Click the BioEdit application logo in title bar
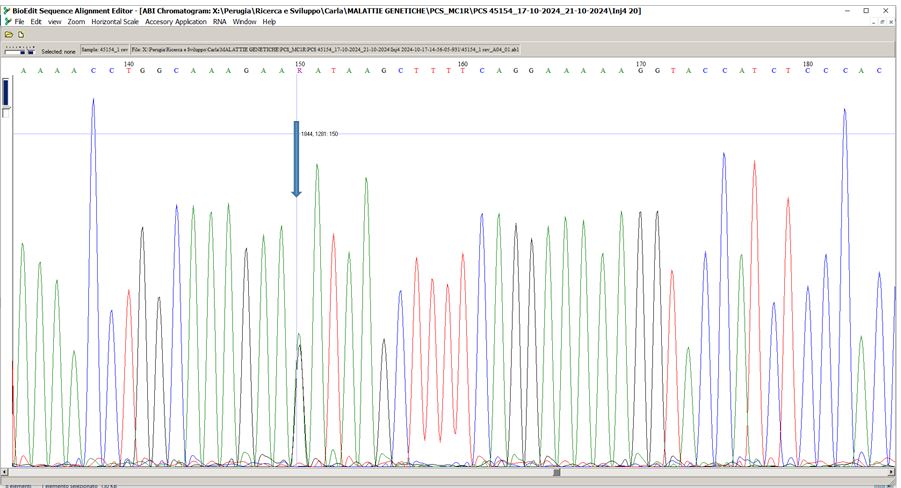 tap(6, 10)
